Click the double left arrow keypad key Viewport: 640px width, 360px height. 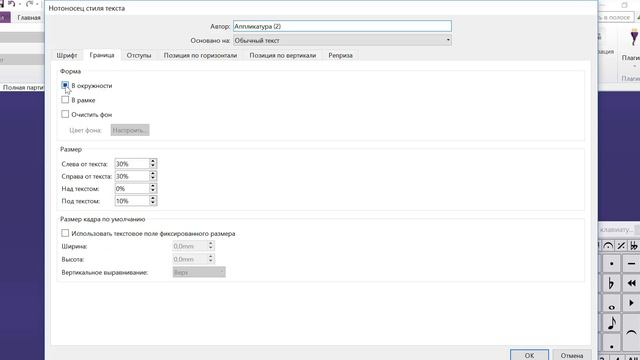click(631, 283)
